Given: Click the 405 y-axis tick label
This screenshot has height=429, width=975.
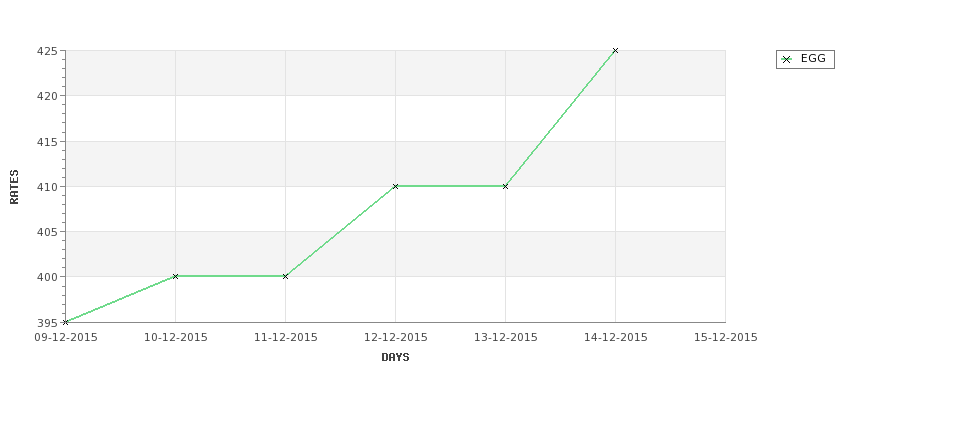Looking at the screenshot, I should (47, 232).
